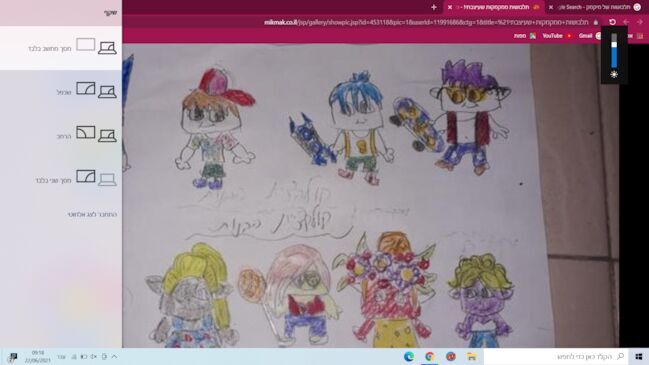Reload the page with the refresh icon
Image resolution: width=649 pixels, height=365 pixels.
(612, 22)
